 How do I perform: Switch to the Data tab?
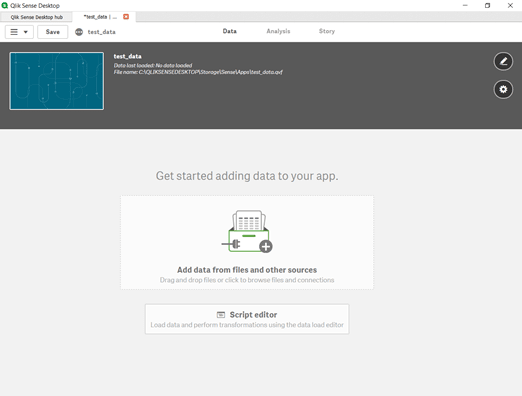(230, 31)
